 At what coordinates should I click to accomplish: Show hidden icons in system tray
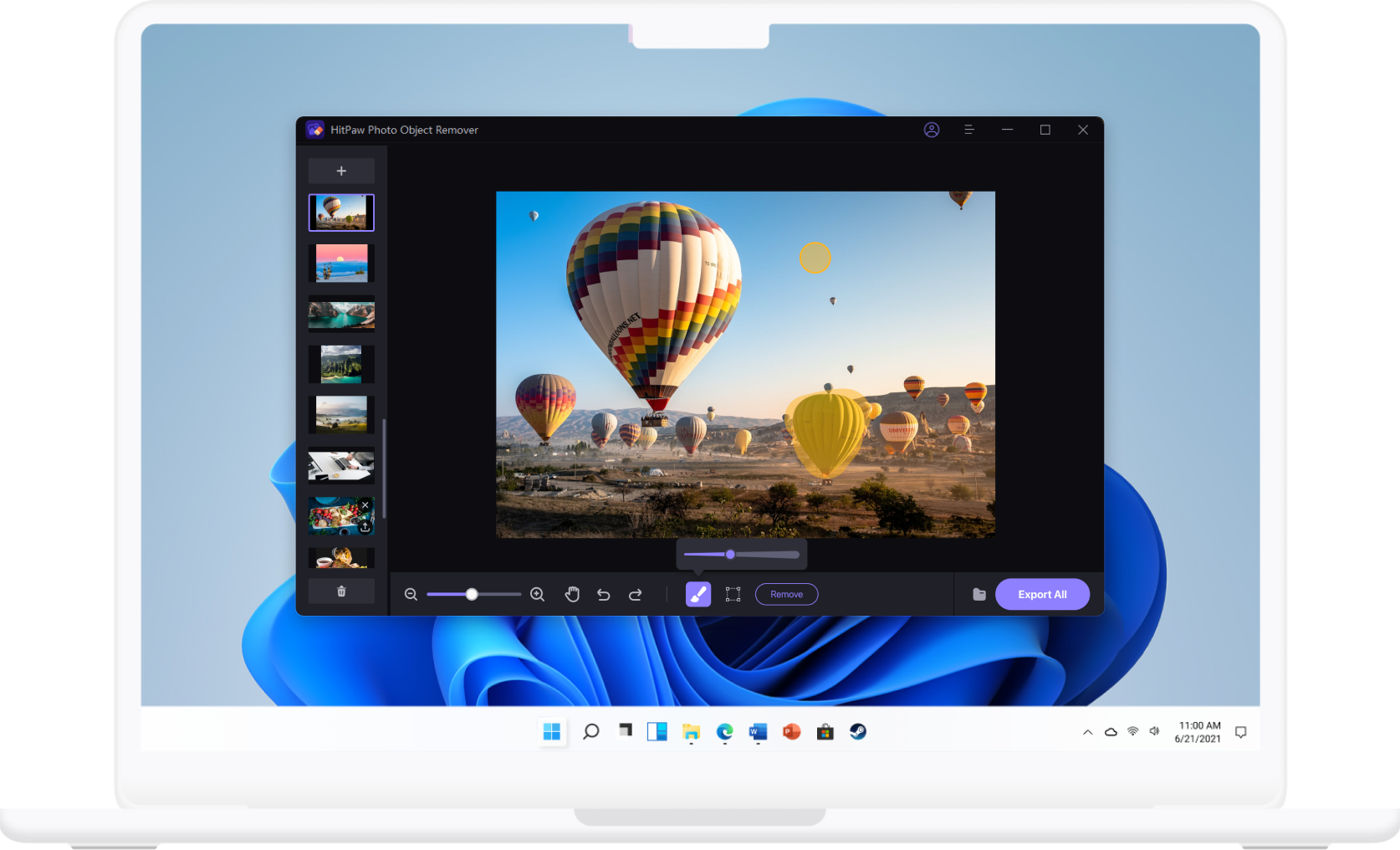click(1087, 732)
